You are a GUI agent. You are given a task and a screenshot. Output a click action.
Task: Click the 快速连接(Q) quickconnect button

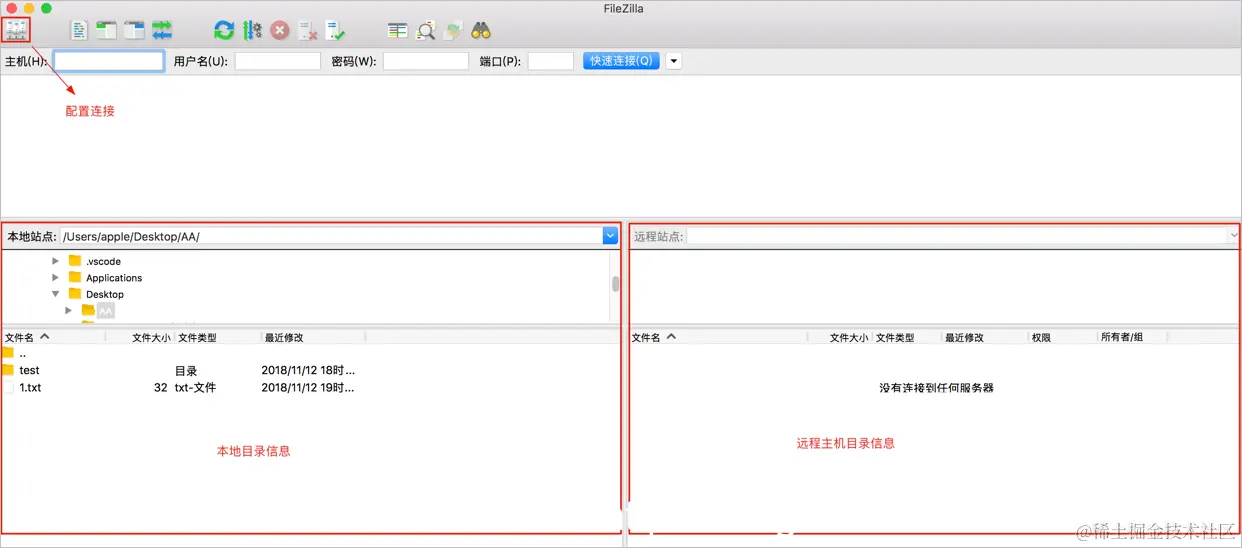[621, 61]
